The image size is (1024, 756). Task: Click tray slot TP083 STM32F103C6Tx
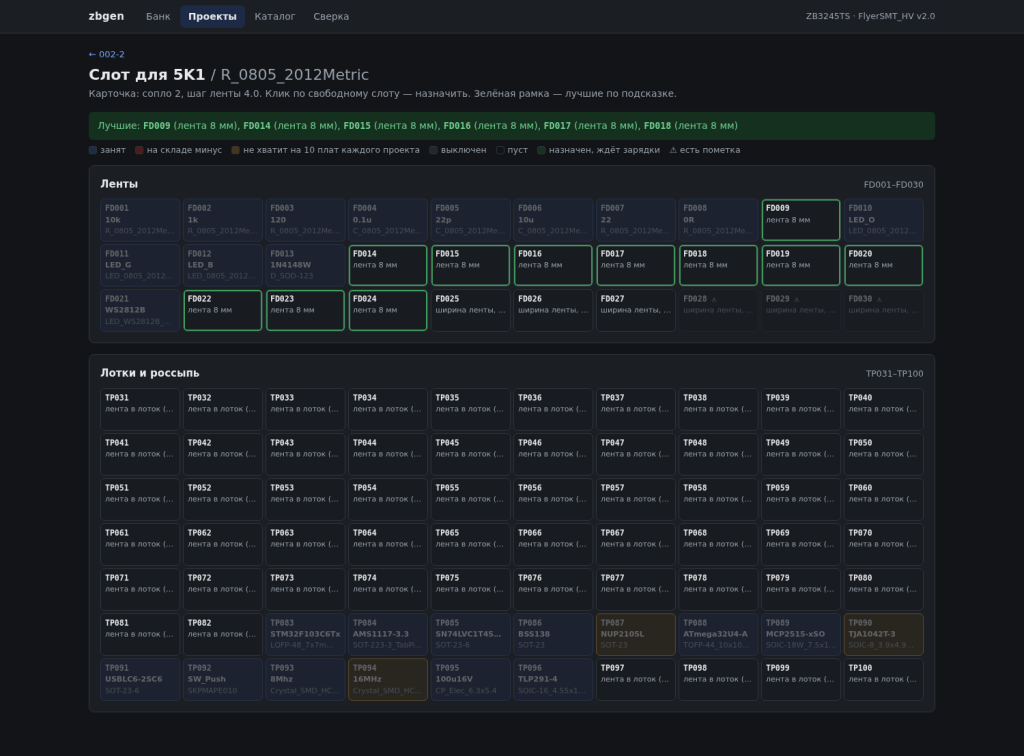(305, 635)
